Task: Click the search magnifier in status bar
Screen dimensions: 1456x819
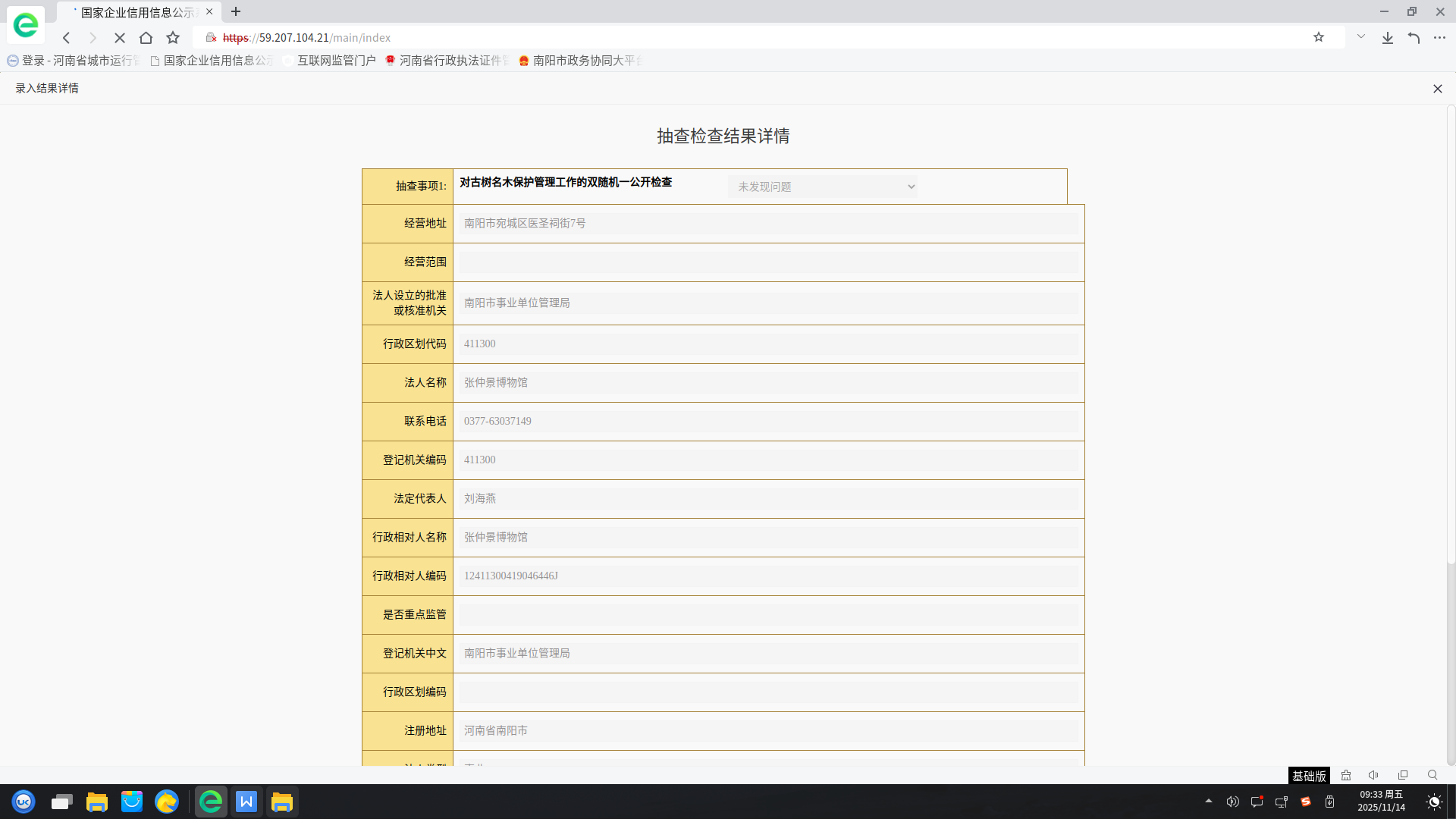Action: 1432,775
